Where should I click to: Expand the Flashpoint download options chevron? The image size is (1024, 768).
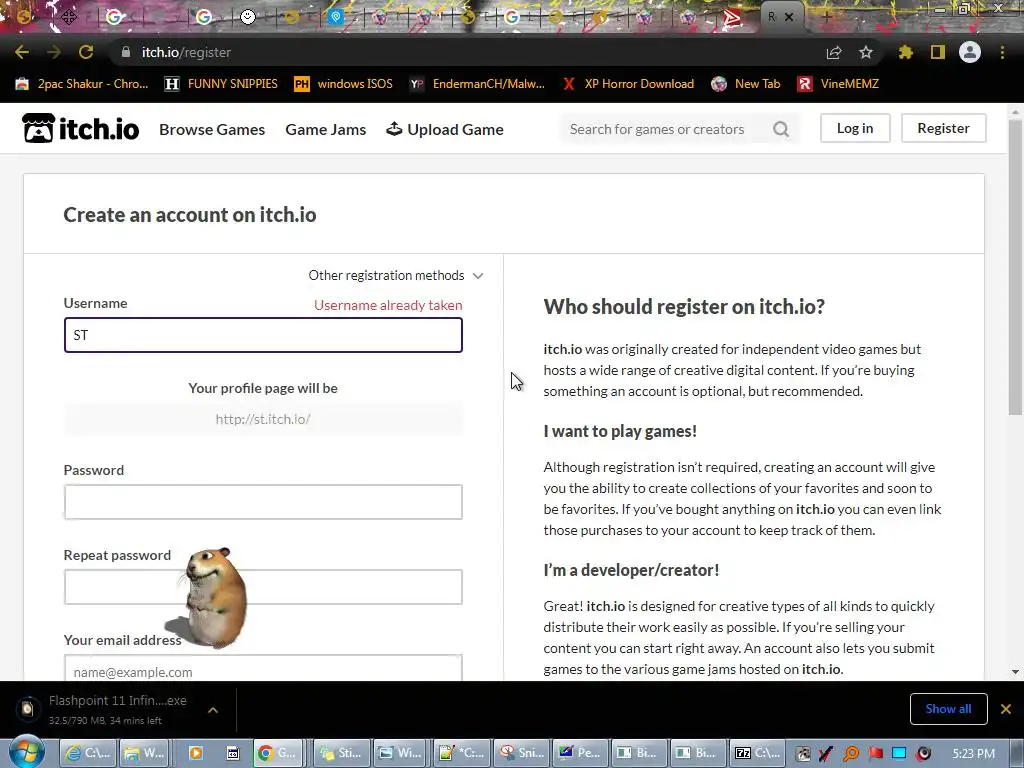coord(213,710)
